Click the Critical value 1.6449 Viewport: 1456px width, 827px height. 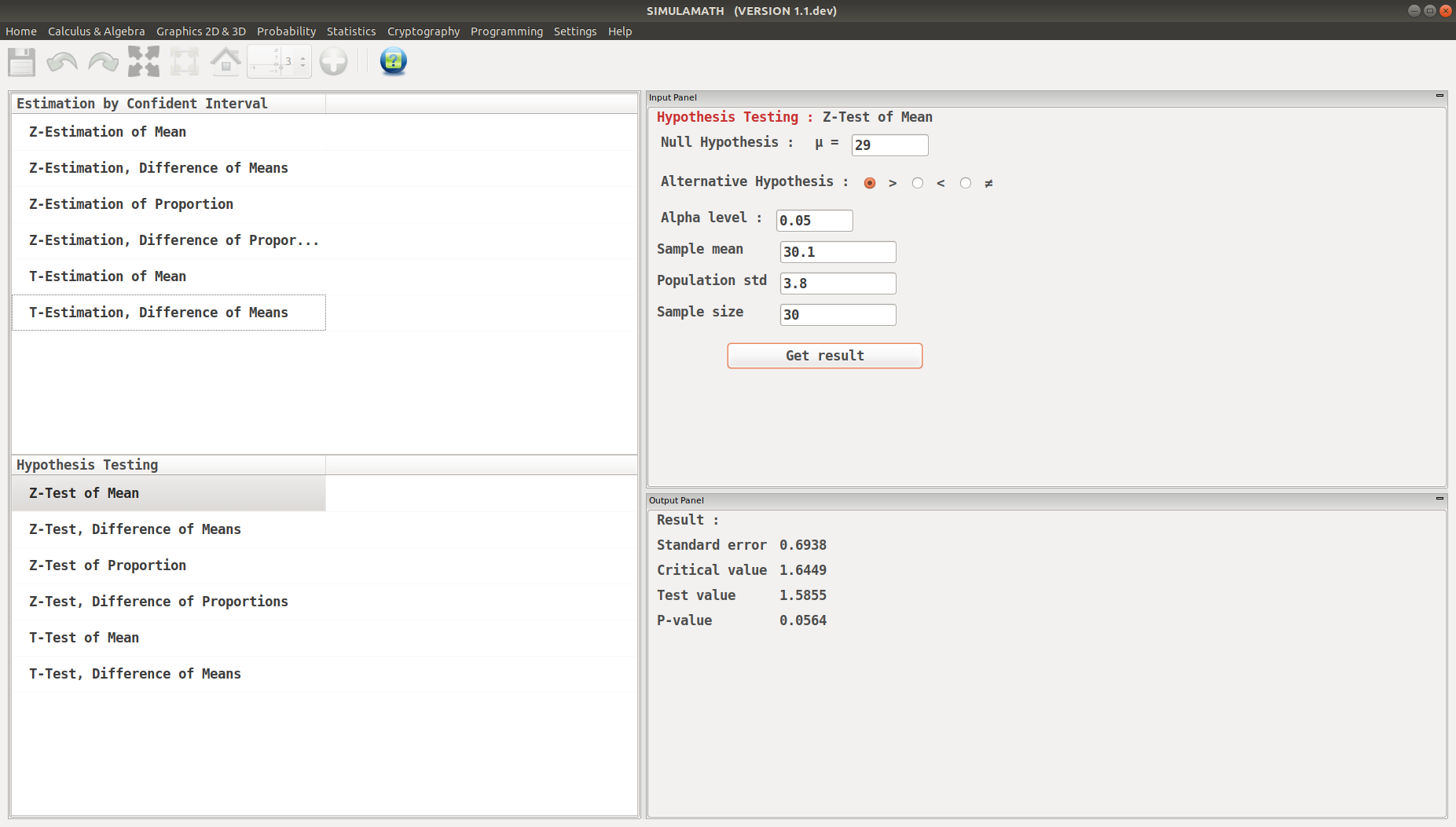(803, 570)
